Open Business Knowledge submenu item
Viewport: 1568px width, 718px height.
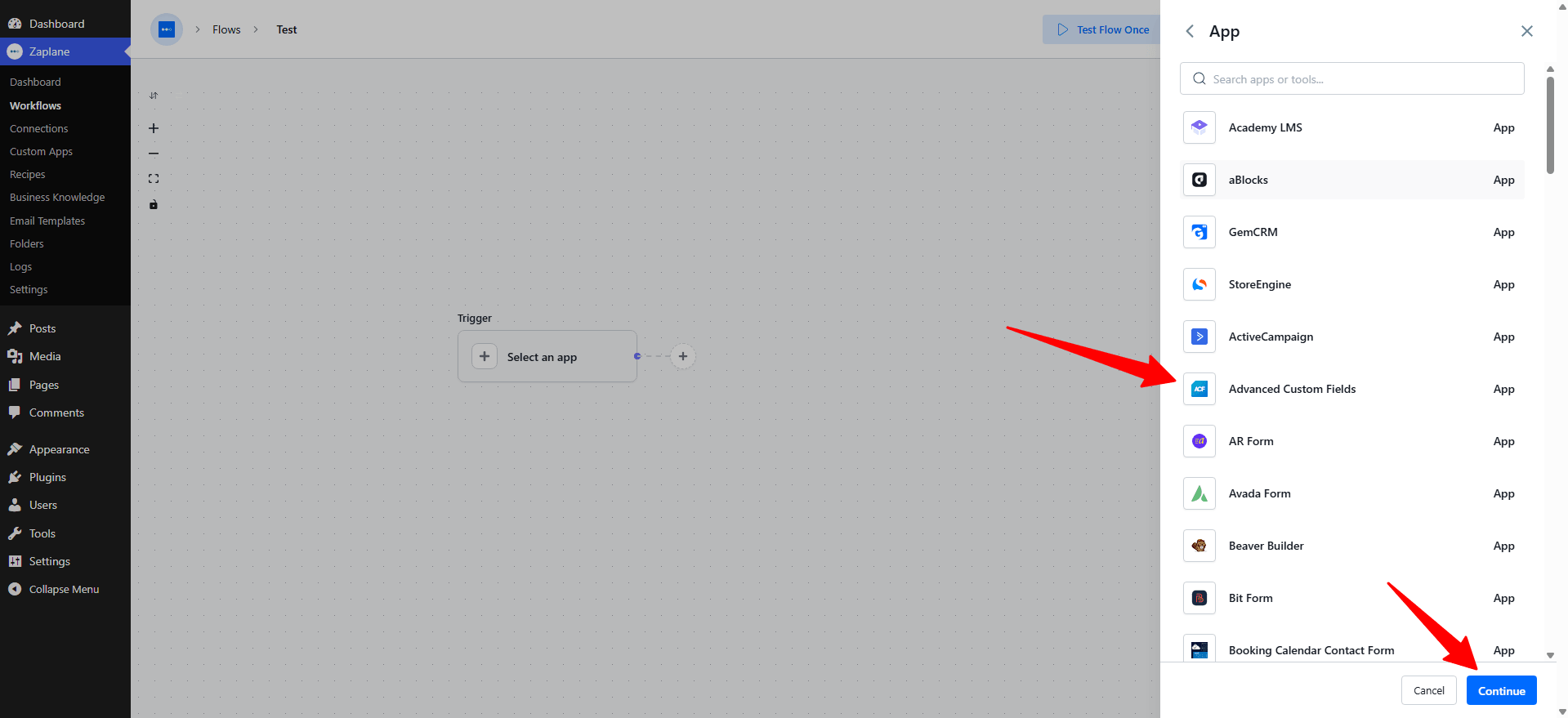[57, 198]
